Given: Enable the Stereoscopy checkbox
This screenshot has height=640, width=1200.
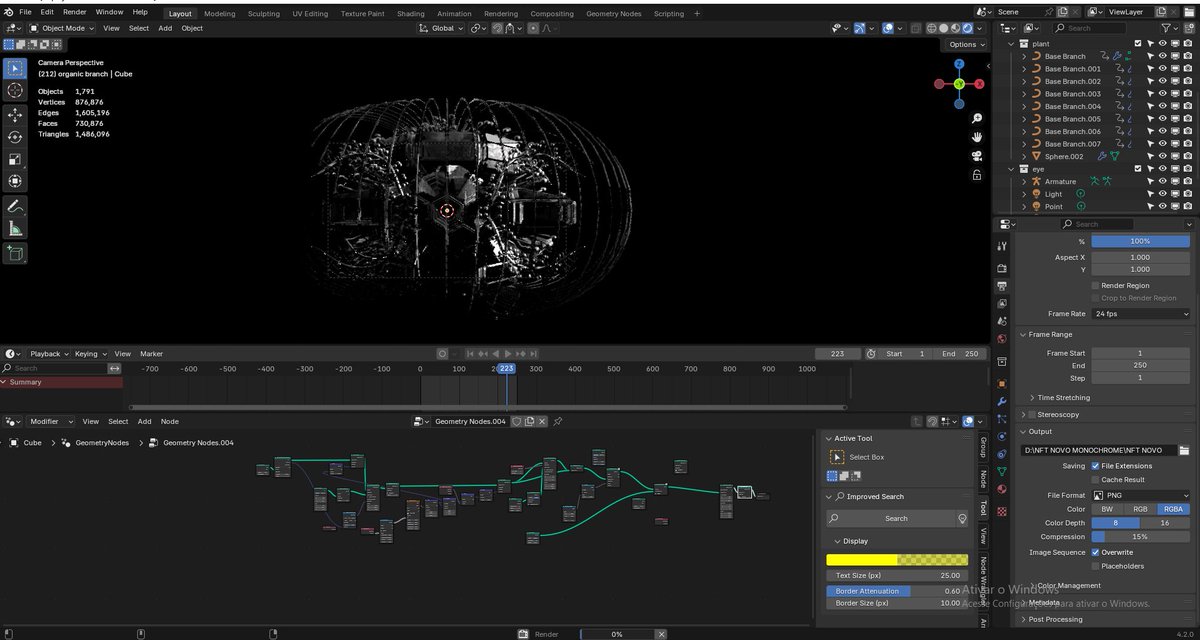Looking at the screenshot, I should point(1033,414).
